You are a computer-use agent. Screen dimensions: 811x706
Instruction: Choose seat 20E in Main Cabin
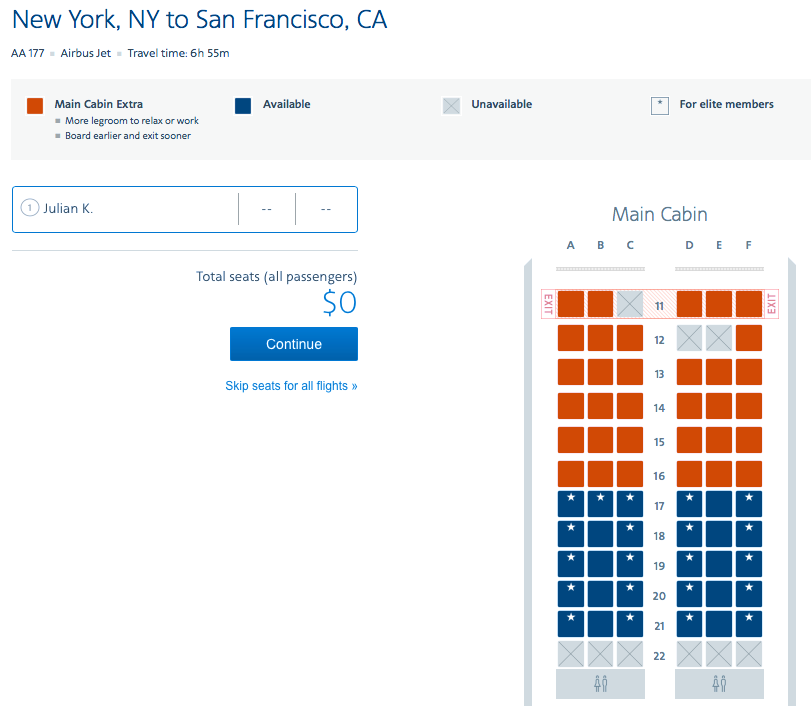718,594
